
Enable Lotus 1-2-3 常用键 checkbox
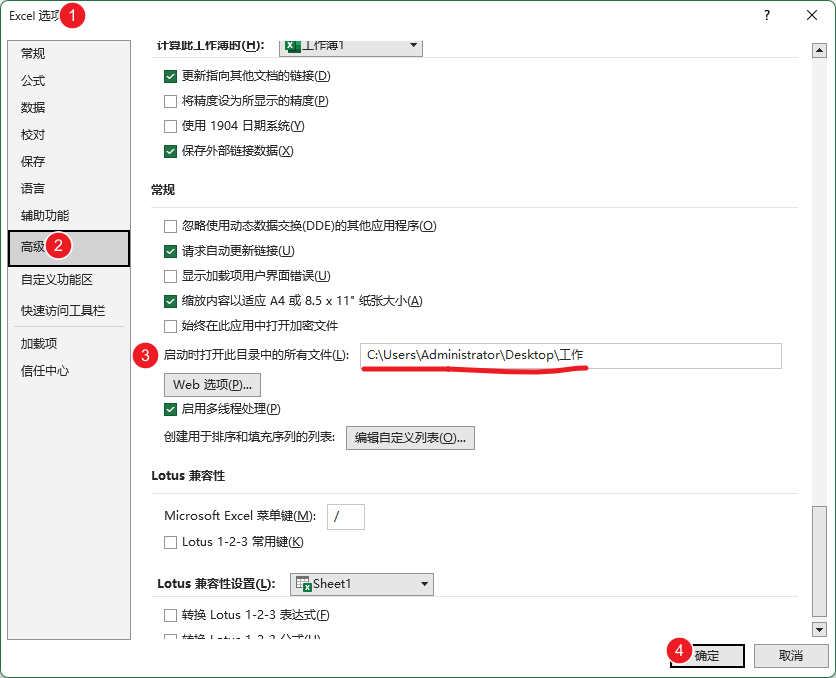tap(170, 543)
